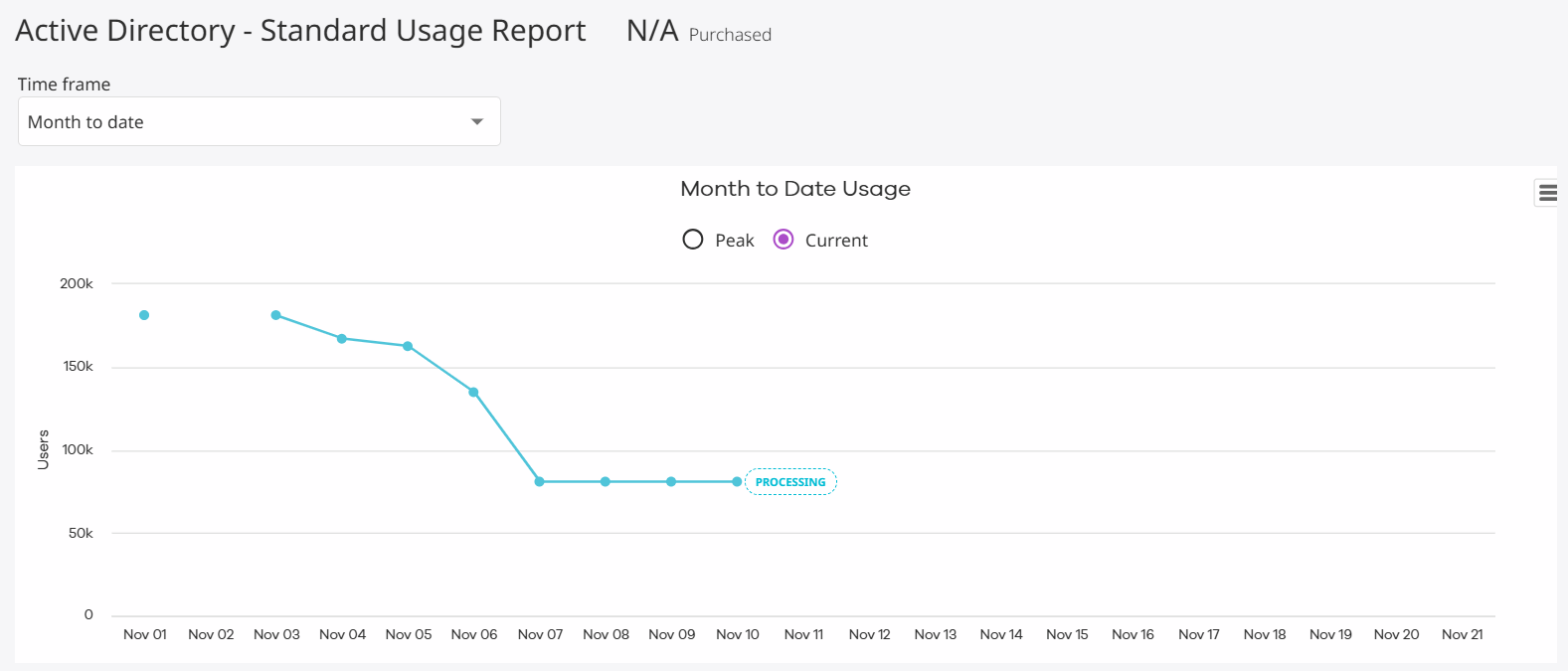Click the Nov 16 axis label
The height and width of the screenshot is (671, 1568).
pyautogui.click(x=1132, y=634)
